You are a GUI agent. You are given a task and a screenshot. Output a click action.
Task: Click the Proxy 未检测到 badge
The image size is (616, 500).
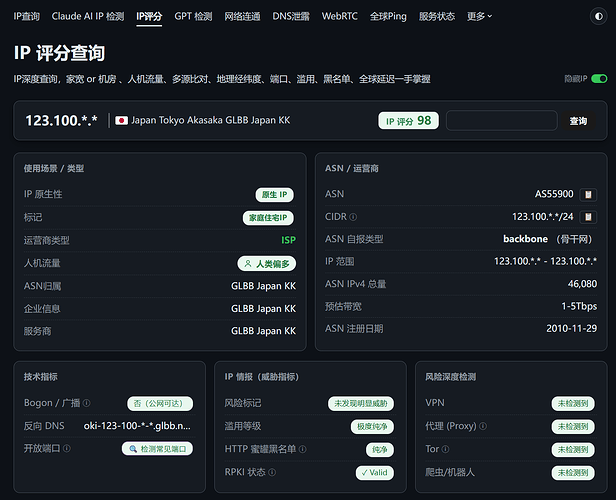tap(573, 427)
